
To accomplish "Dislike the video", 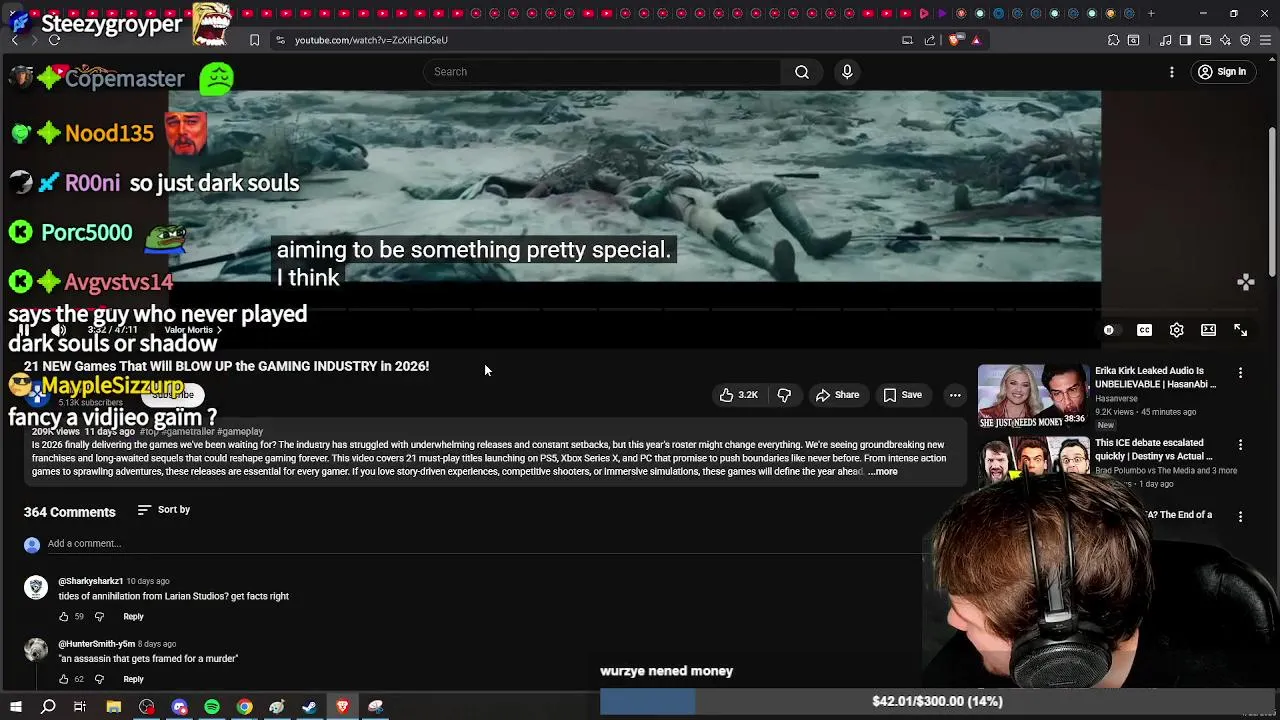I will click(784, 395).
